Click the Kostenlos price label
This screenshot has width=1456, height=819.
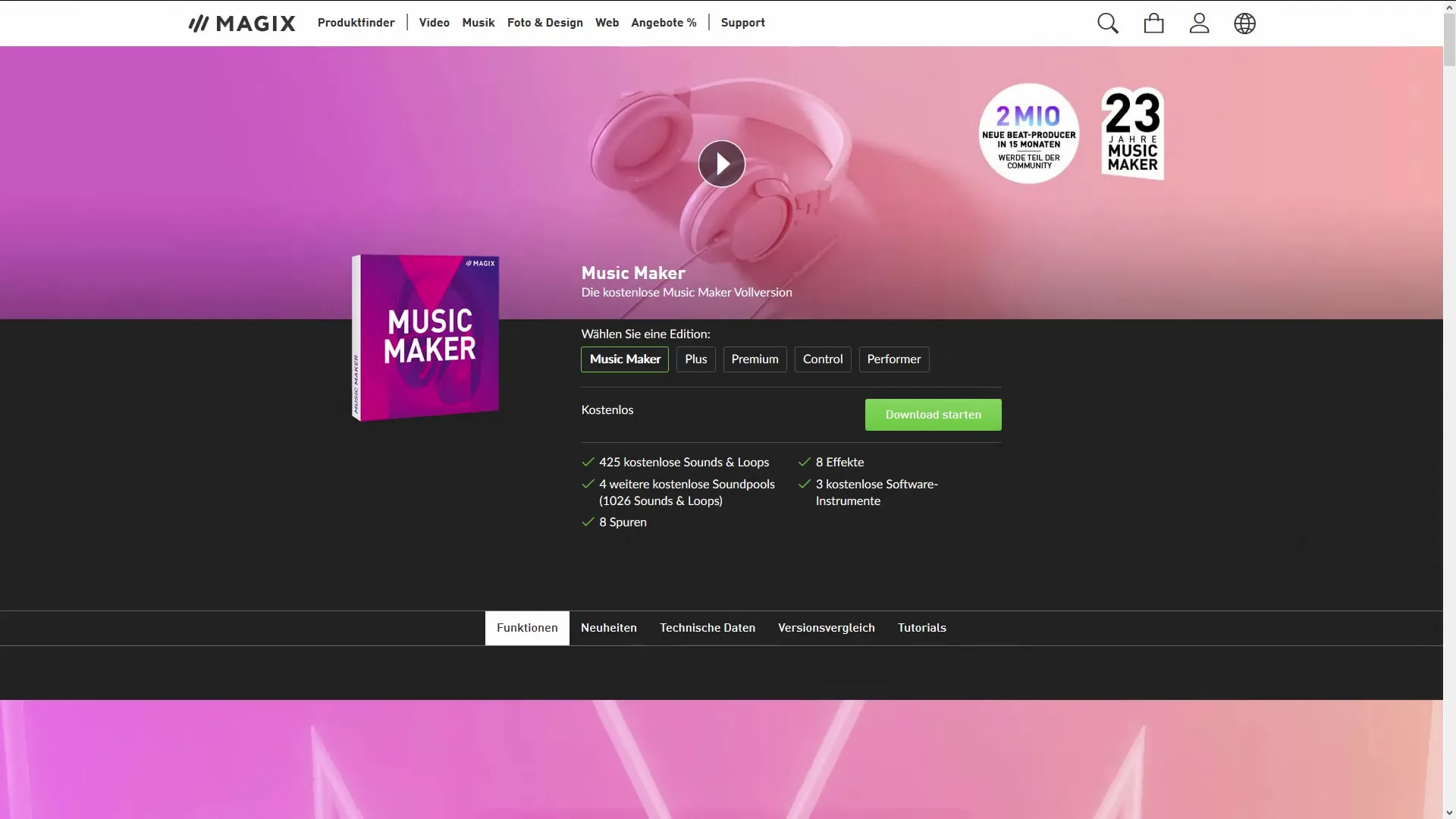point(607,410)
